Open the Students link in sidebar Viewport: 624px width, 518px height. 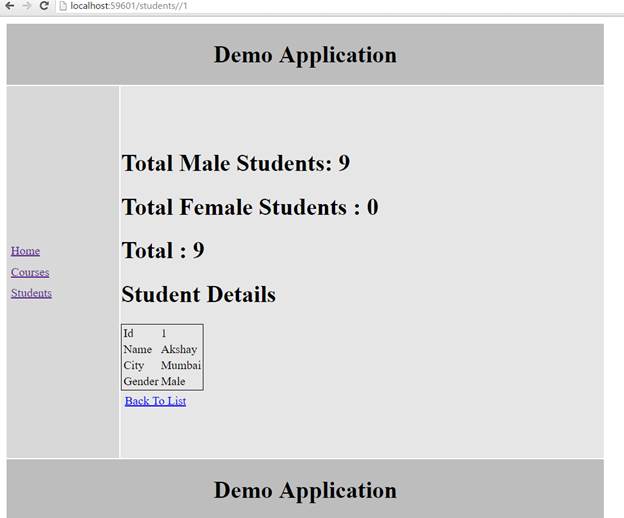pos(31,293)
